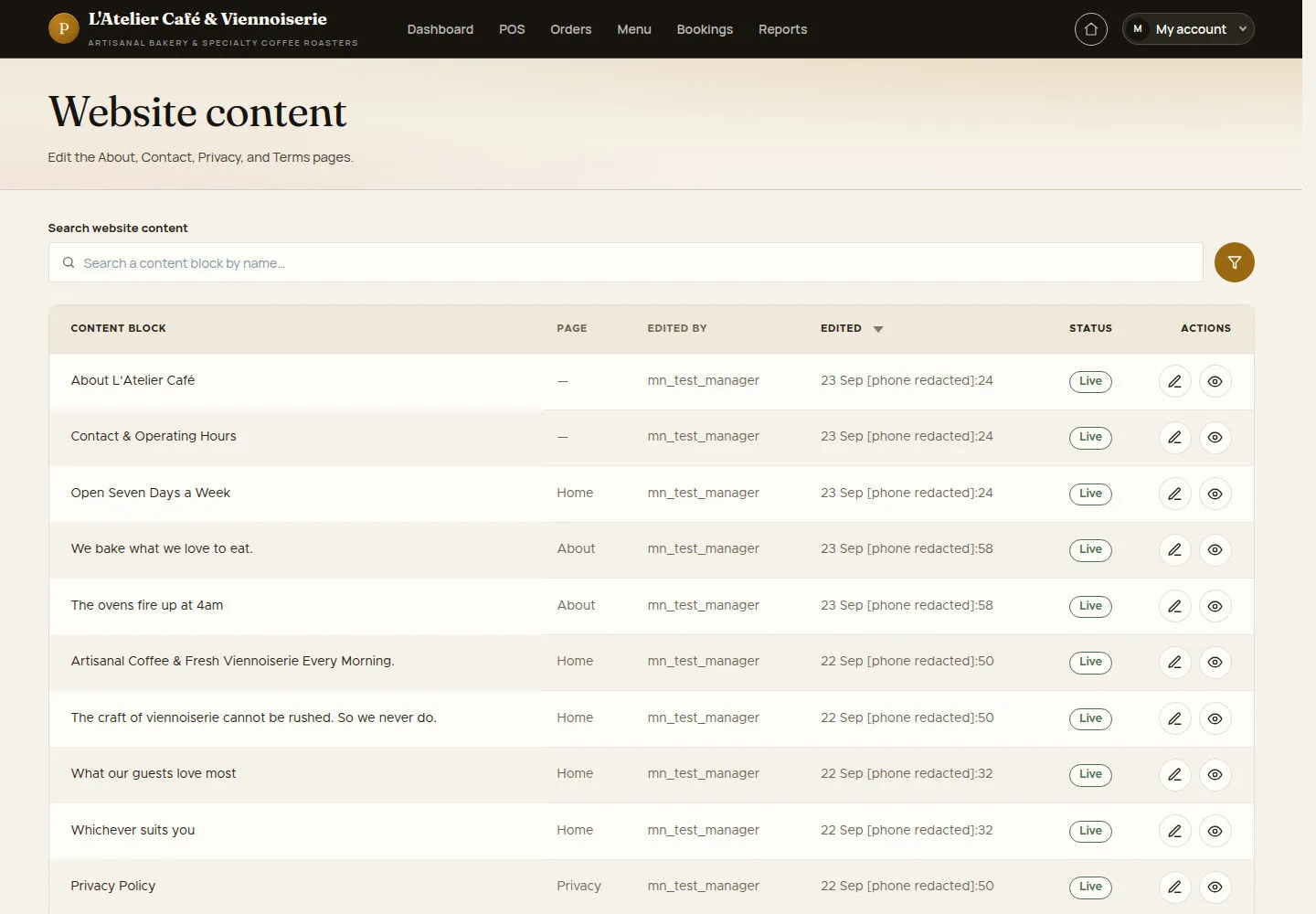
Task: Open the Bookings nav item
Action: pos(705,29)
